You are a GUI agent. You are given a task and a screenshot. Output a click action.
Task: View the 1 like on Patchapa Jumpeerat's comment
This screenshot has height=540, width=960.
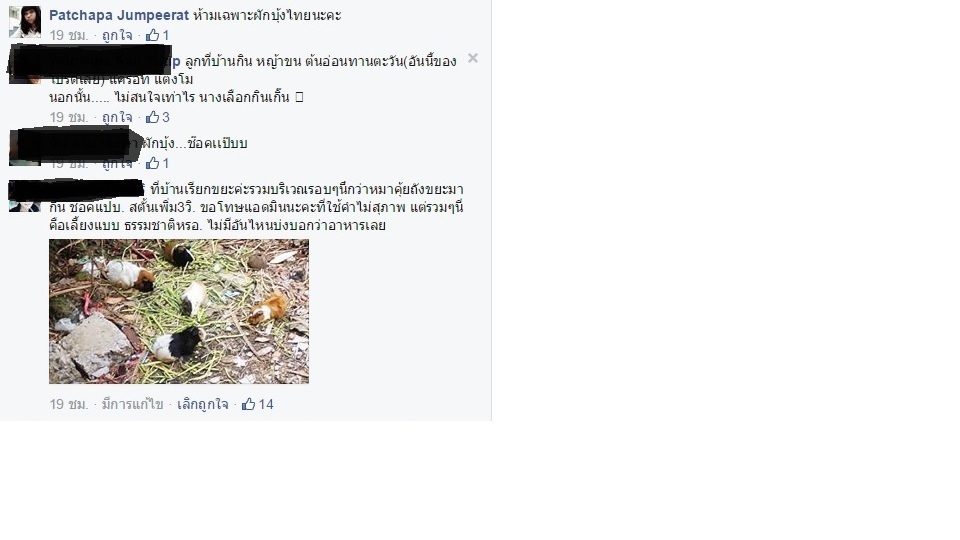click(157, 36)
